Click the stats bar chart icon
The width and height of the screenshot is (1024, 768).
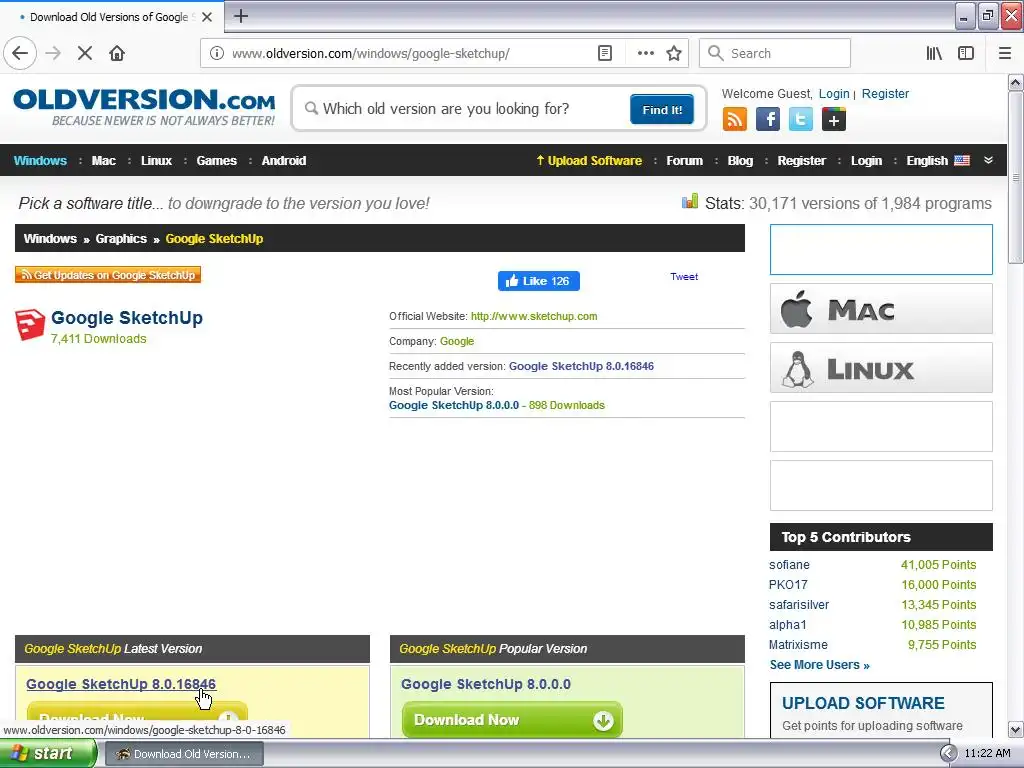[x=690, y=201]
